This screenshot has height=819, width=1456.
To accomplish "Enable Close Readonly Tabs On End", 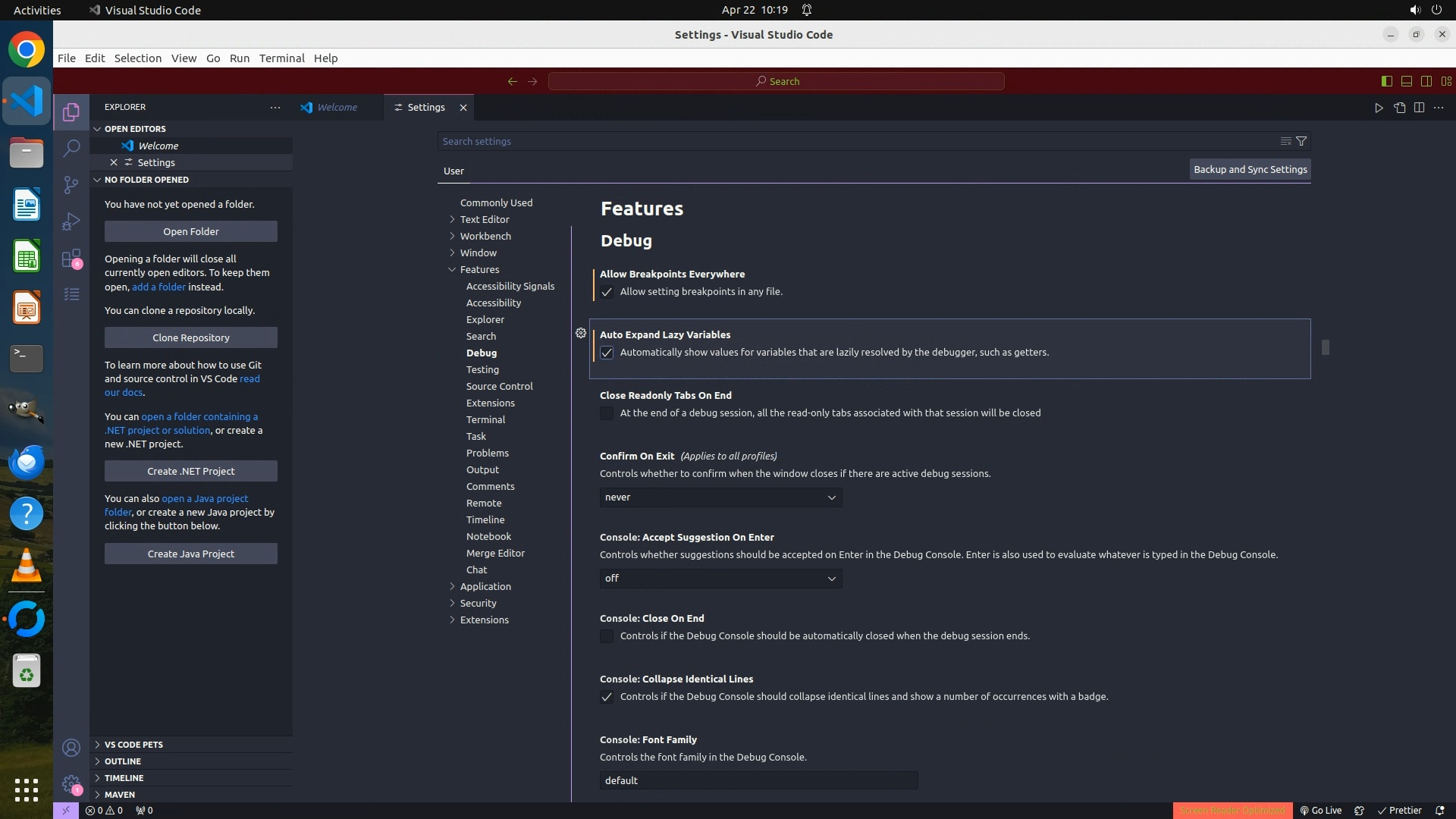I will [x=607, y=413].
